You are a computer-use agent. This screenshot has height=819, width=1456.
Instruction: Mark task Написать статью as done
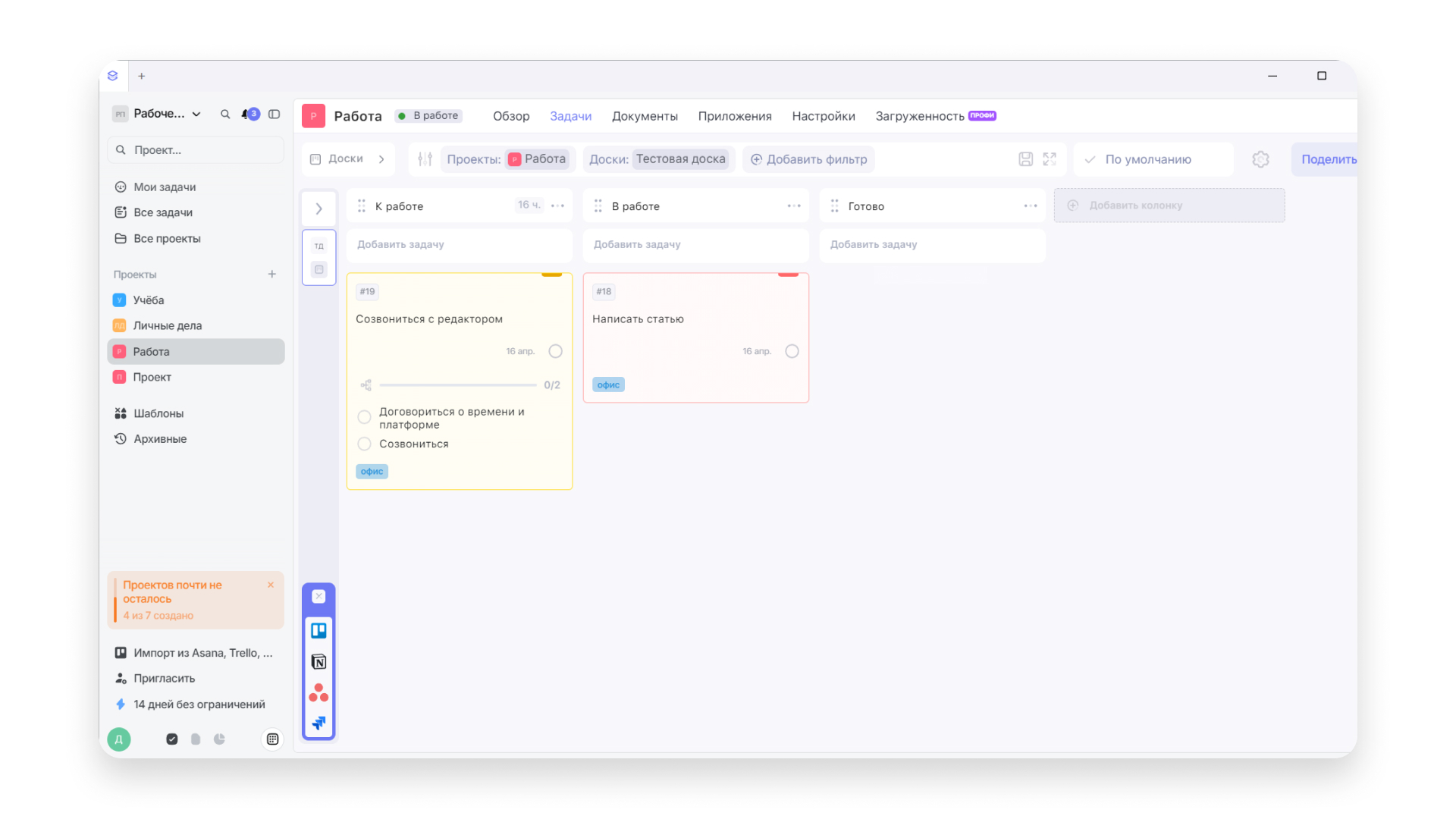click(x=792, y=351)
